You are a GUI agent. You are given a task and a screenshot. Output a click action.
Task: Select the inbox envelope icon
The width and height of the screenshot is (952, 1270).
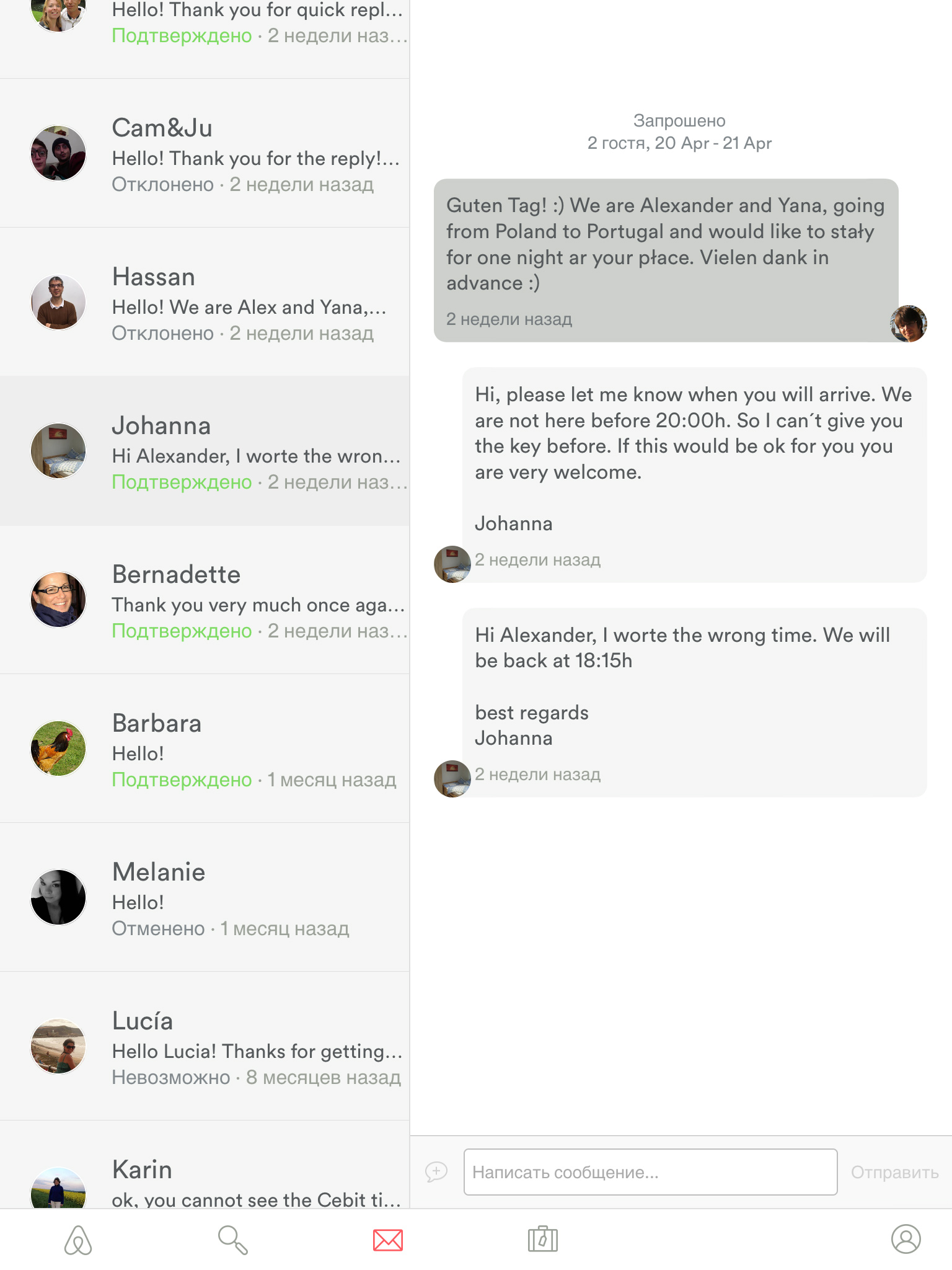coord(388,1240)
